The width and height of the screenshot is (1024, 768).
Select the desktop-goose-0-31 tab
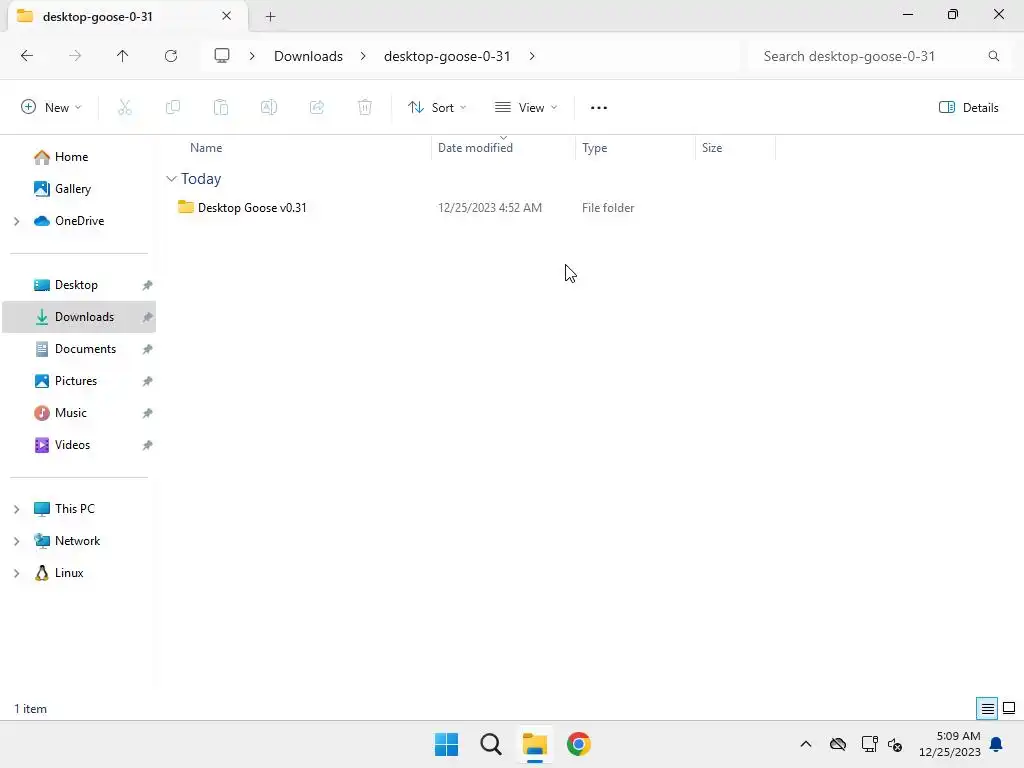coord(128,16)
